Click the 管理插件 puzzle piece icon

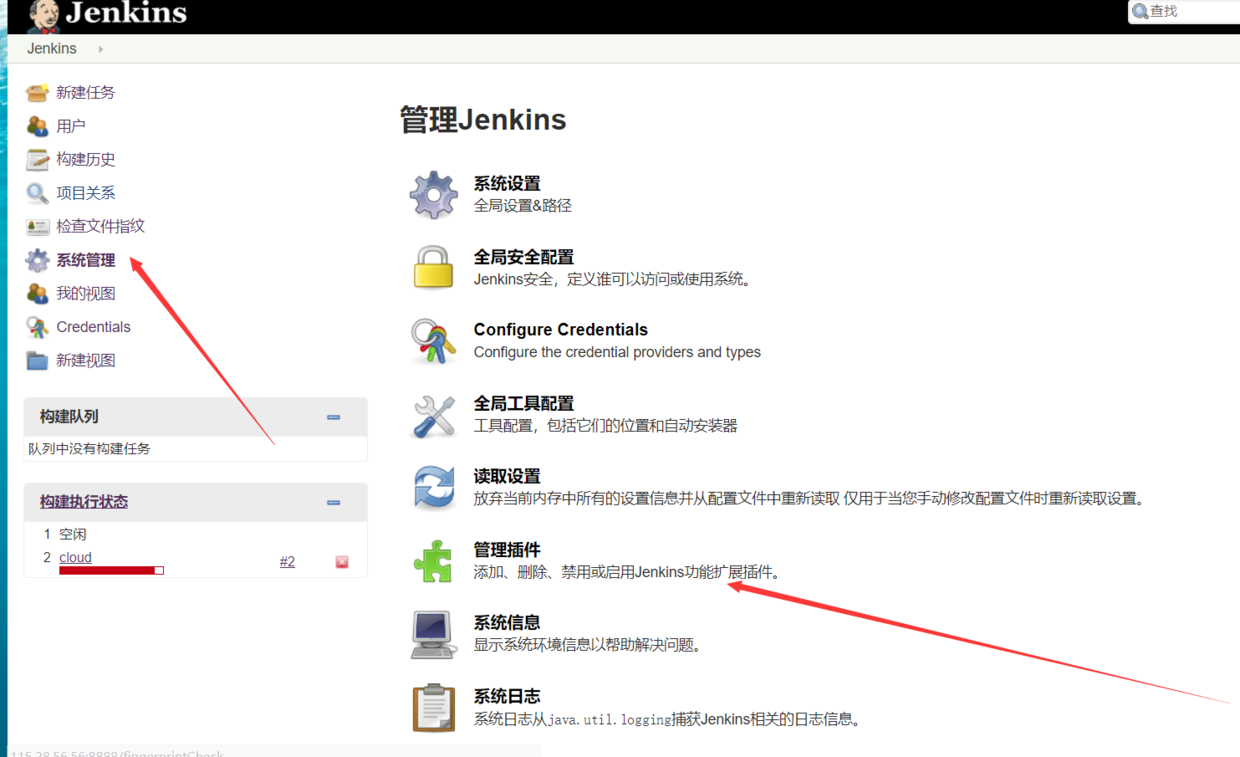point(434,560)
